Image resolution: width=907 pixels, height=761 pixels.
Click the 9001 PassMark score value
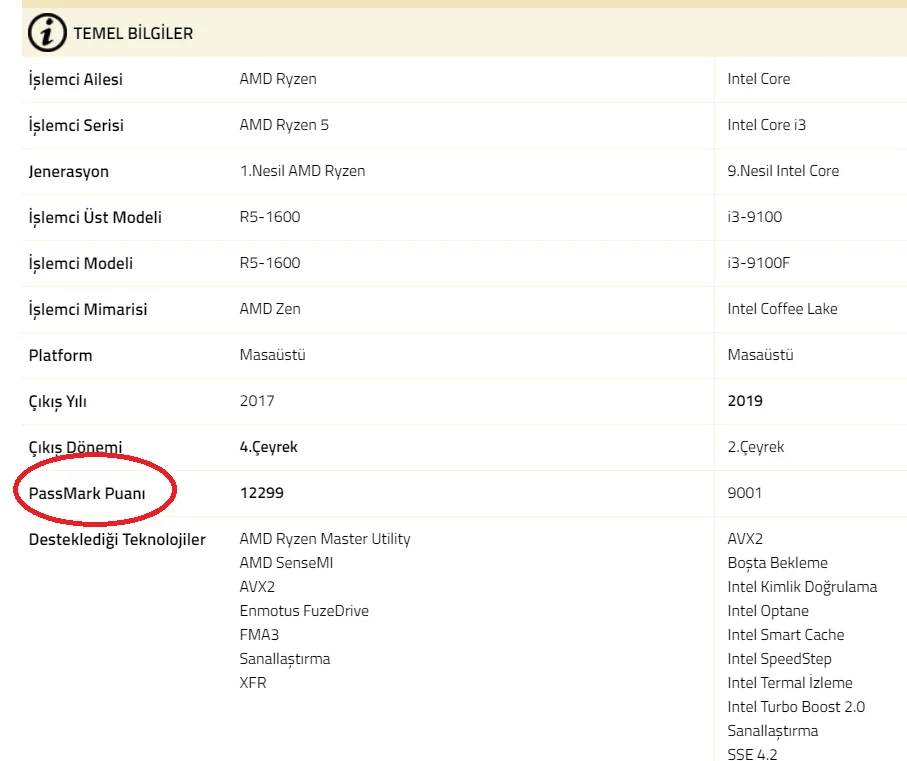click(745, 493)
